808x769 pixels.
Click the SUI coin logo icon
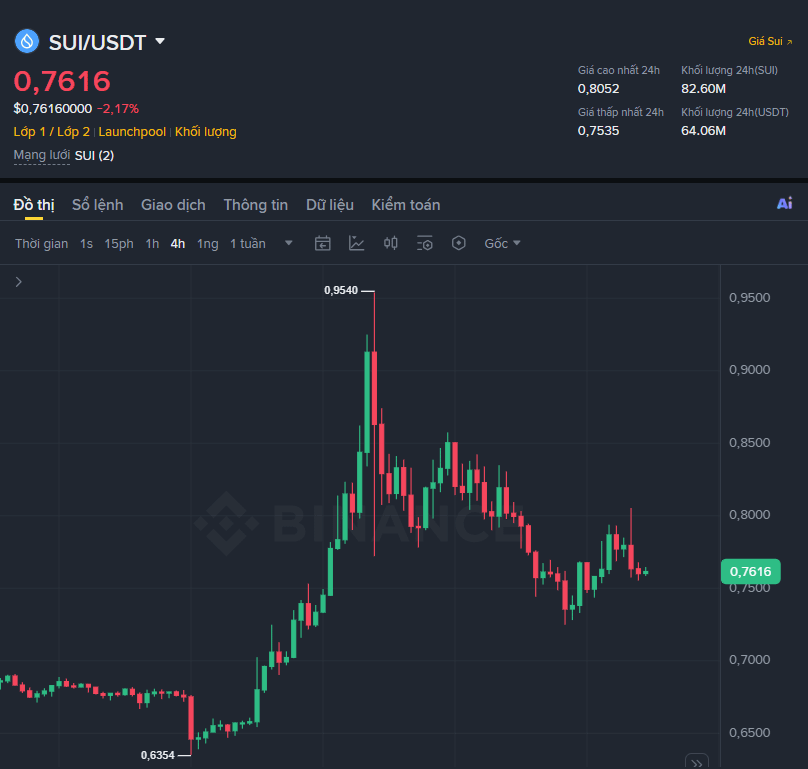point(27,41)
